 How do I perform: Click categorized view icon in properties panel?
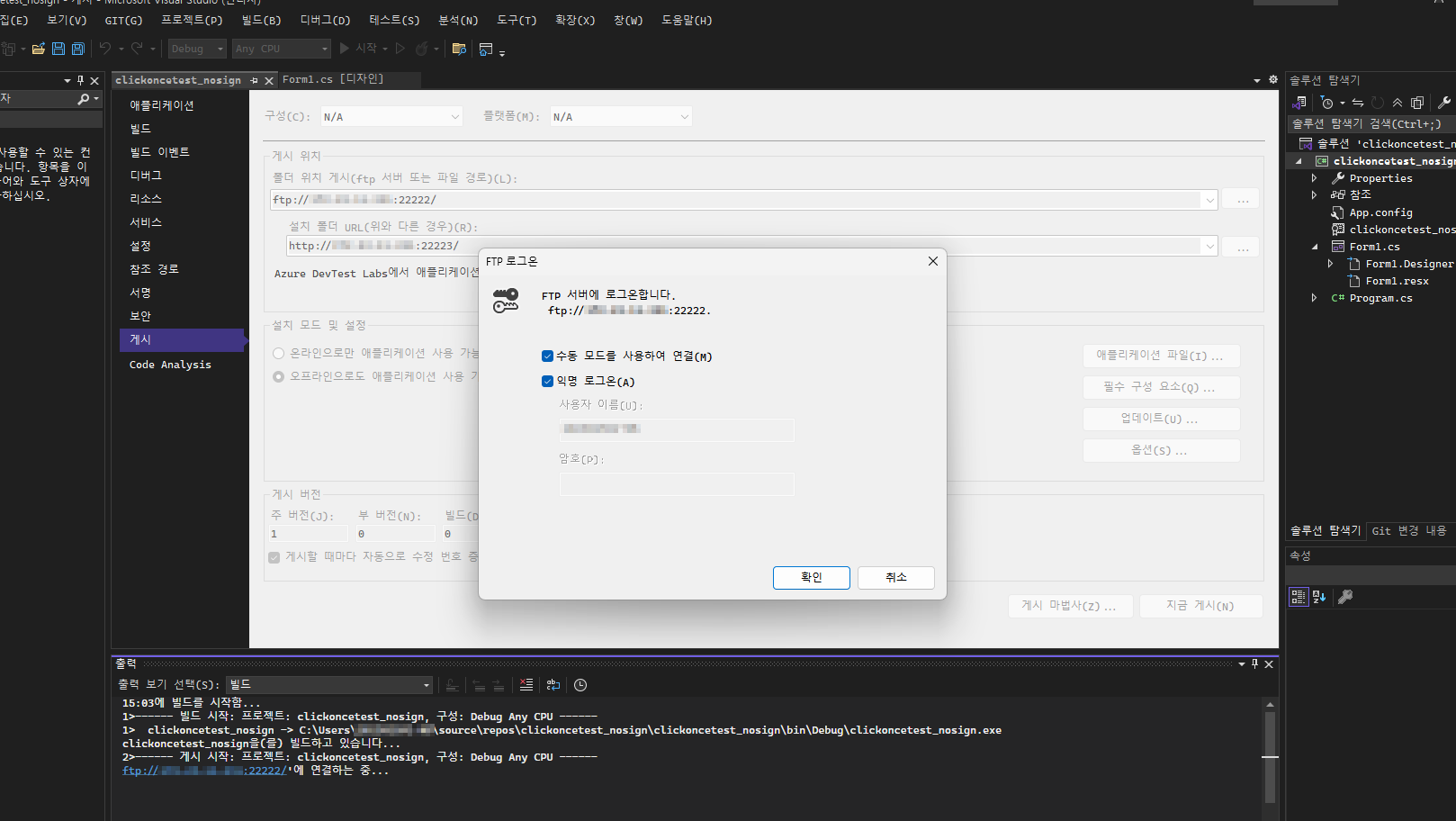pyautogui.click(x=1299, y=596)
